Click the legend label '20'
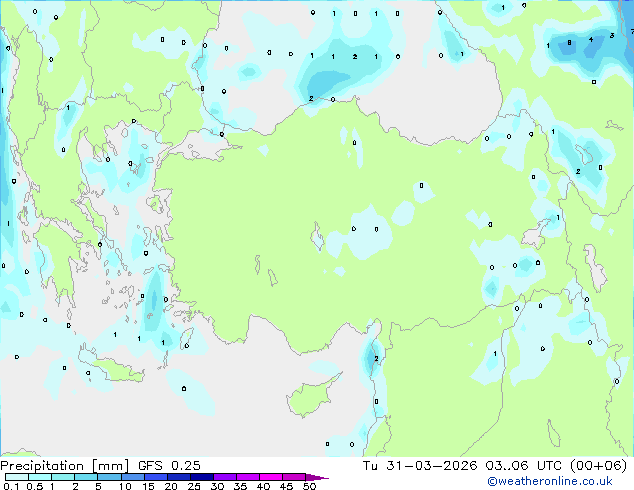 click(171, 486)
